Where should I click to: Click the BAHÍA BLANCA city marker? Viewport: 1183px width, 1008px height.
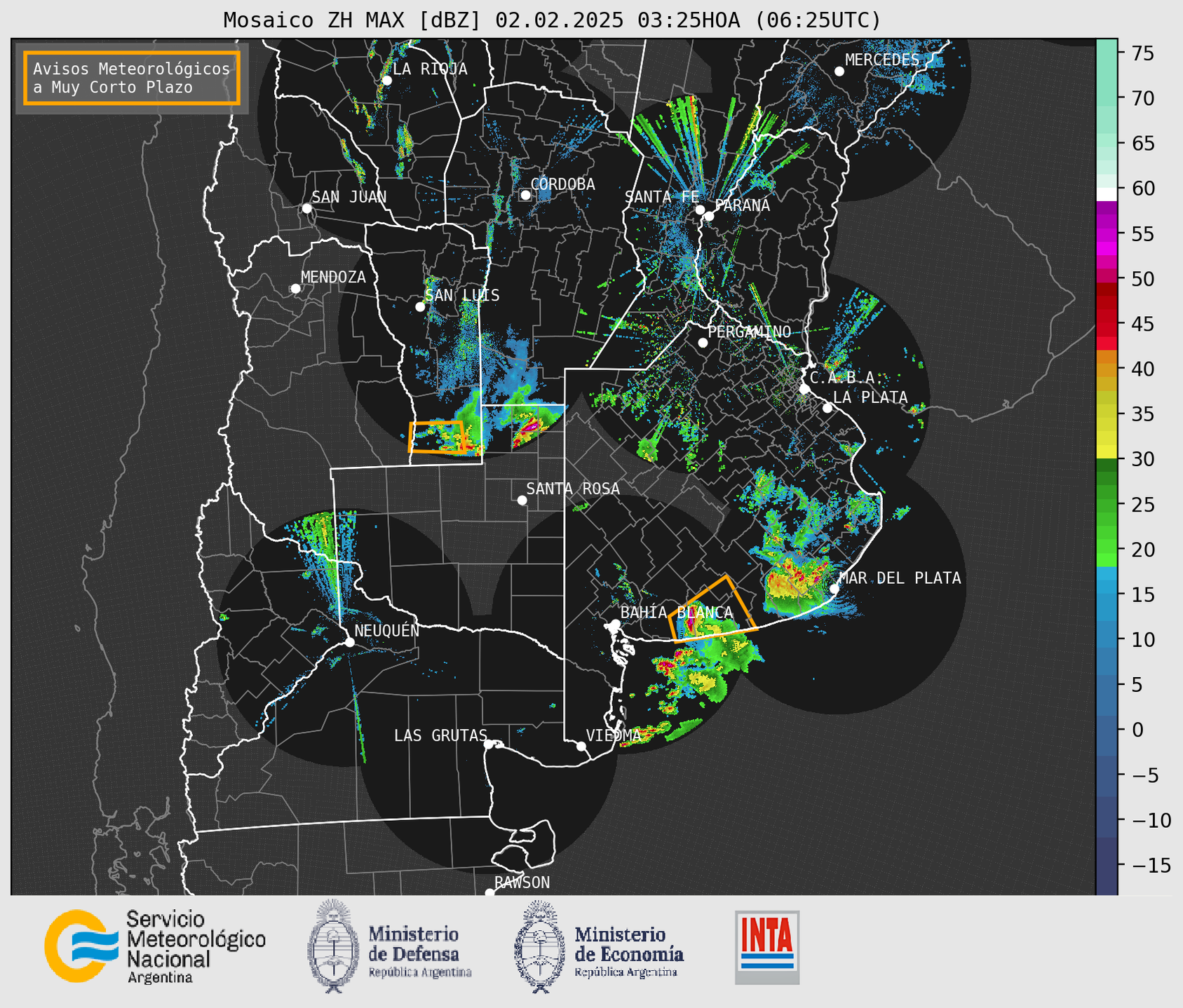click(615, 624)
